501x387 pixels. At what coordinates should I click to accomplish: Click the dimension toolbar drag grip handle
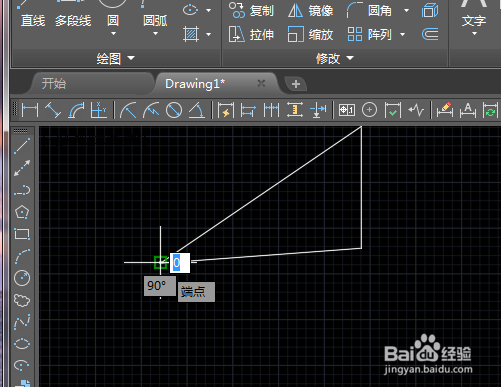pos(15,110)
